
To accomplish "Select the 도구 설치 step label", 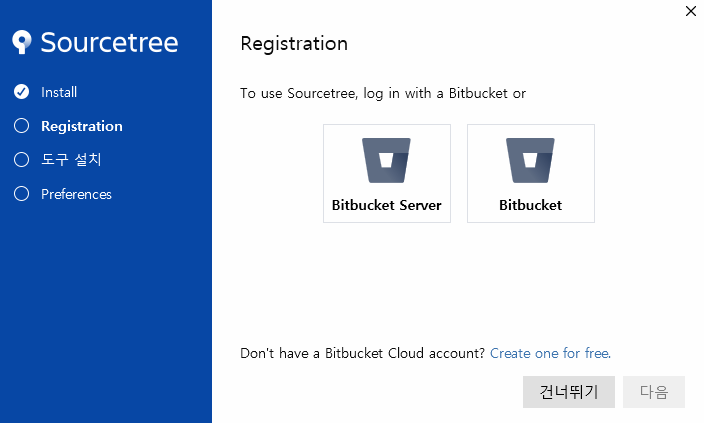I will pyautogui.click(x=71, y=159).
